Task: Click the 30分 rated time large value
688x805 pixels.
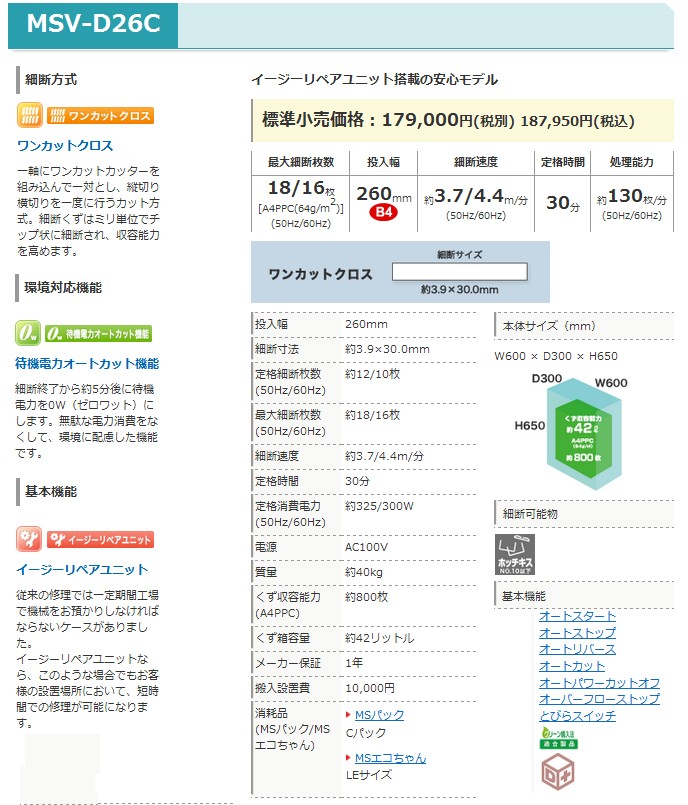Action: point(563,203)
